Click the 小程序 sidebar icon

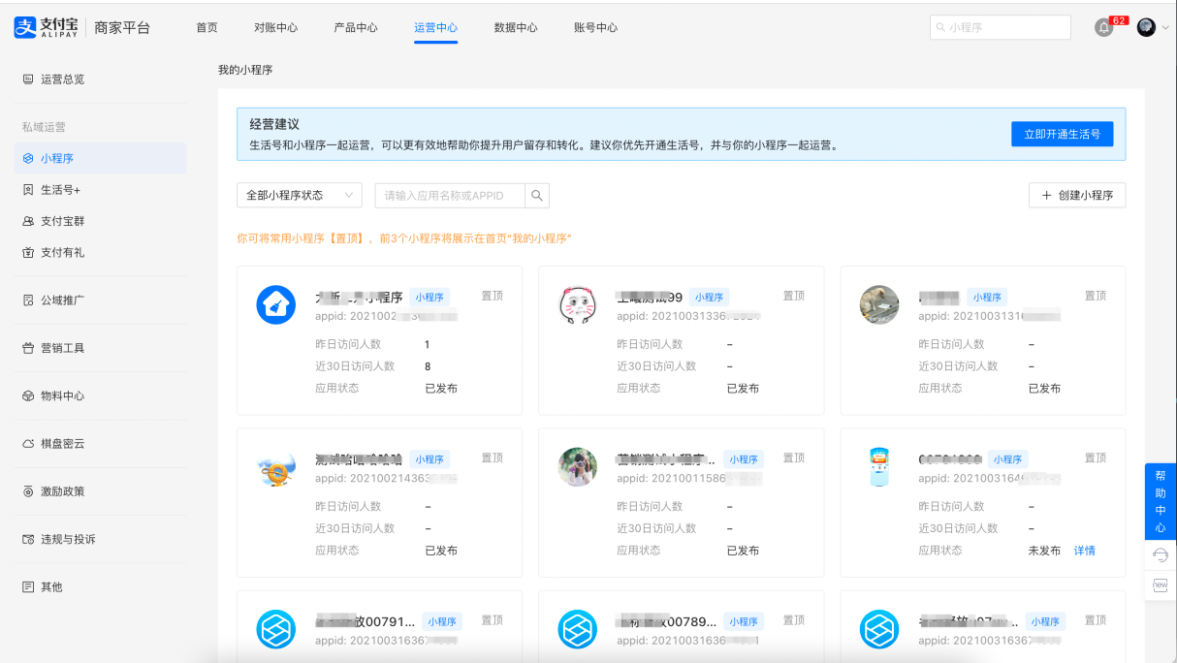pos(28,158)
